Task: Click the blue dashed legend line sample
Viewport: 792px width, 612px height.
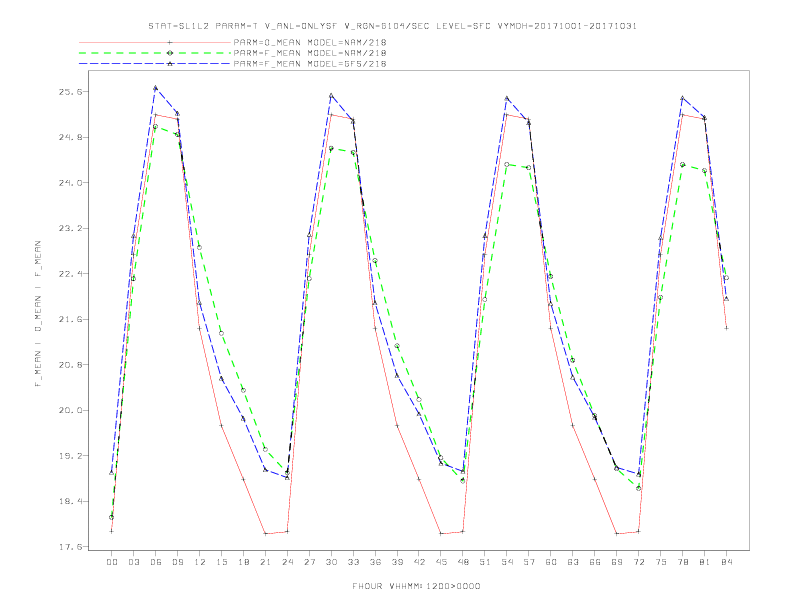Action: pyautogui.click(x=155, y=64)
